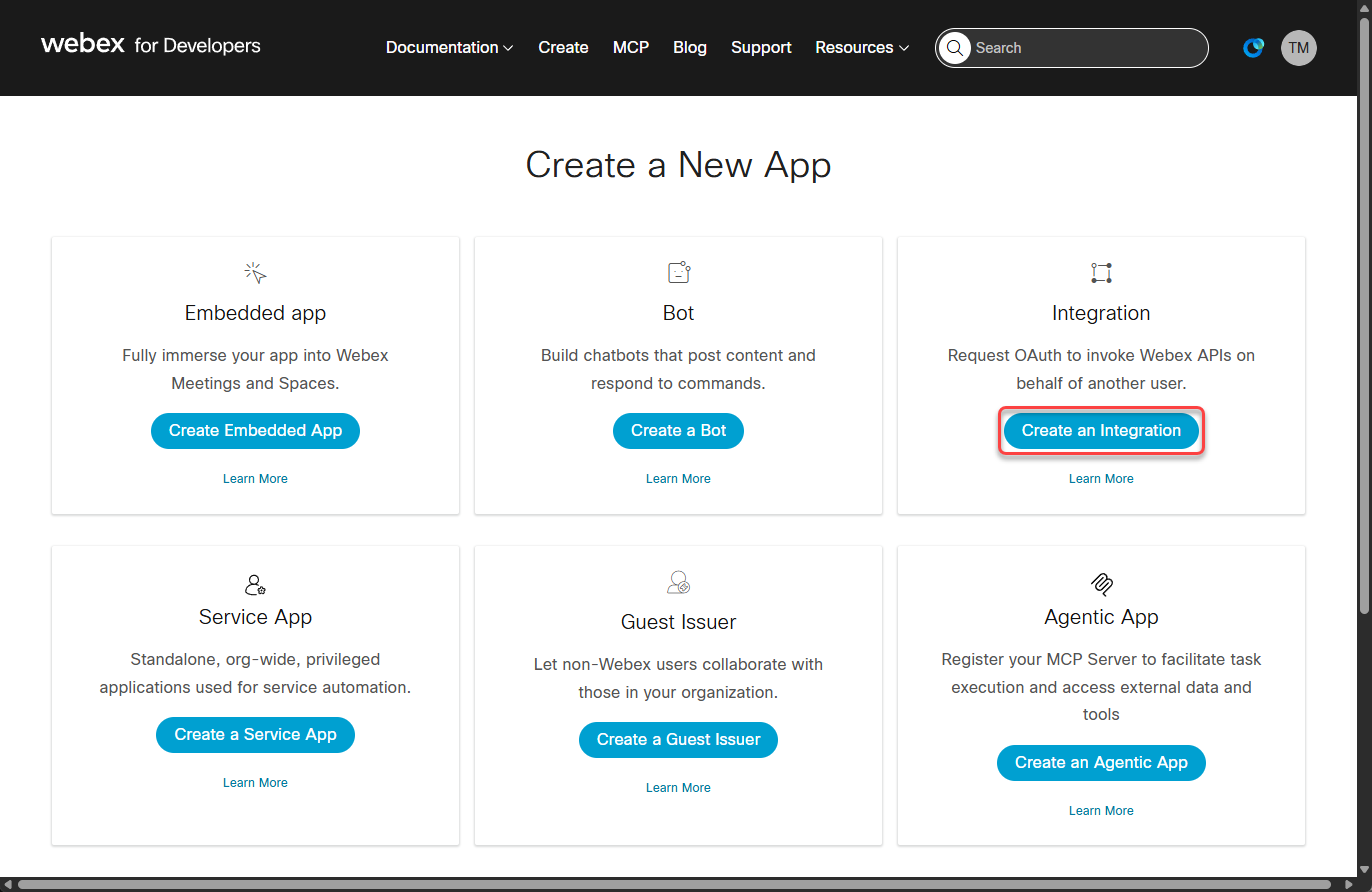Click the Guest Issuer icon
Screen dimensions: 1372x892
click(x=679, y=581)
